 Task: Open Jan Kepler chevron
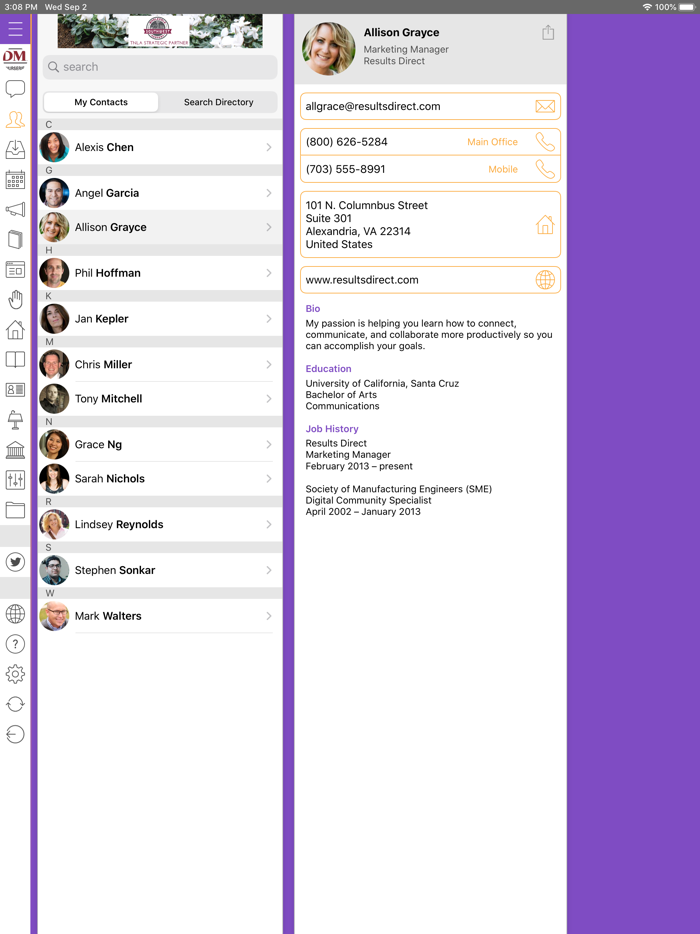tap(269, 319)
